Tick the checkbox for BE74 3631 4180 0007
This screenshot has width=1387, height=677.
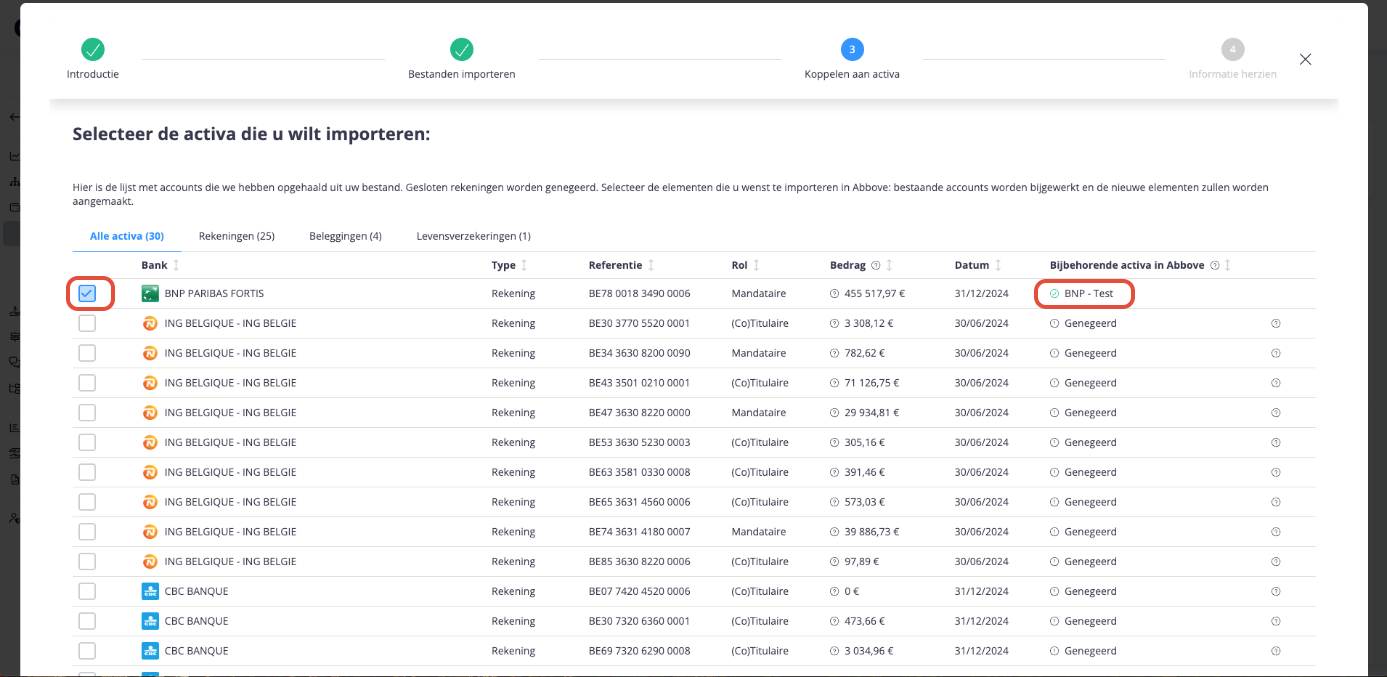point(87,531)
